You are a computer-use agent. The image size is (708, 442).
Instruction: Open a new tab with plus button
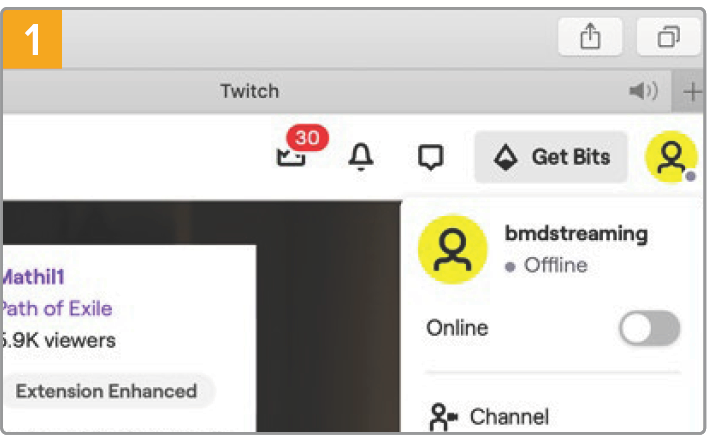click(x=691, y=92)
